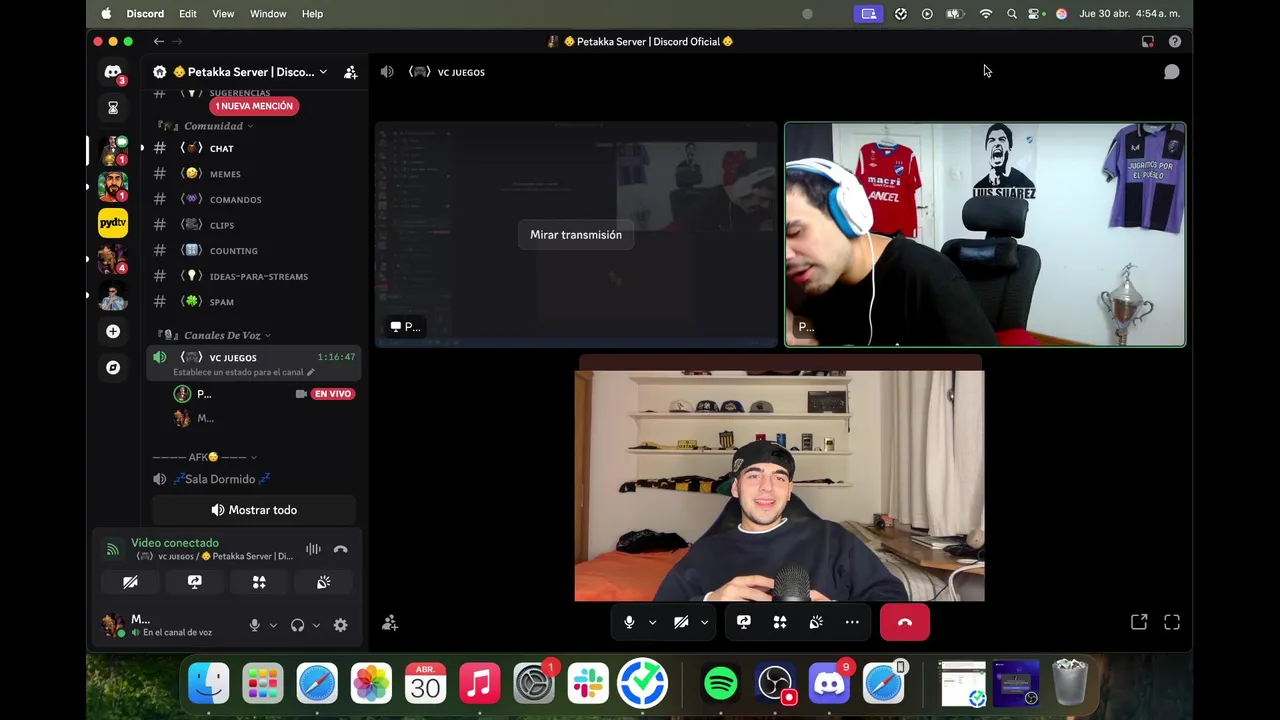Toggle camera in left voice panel
Viewport: 1280px width, 720px height.
tap(130, 582)
